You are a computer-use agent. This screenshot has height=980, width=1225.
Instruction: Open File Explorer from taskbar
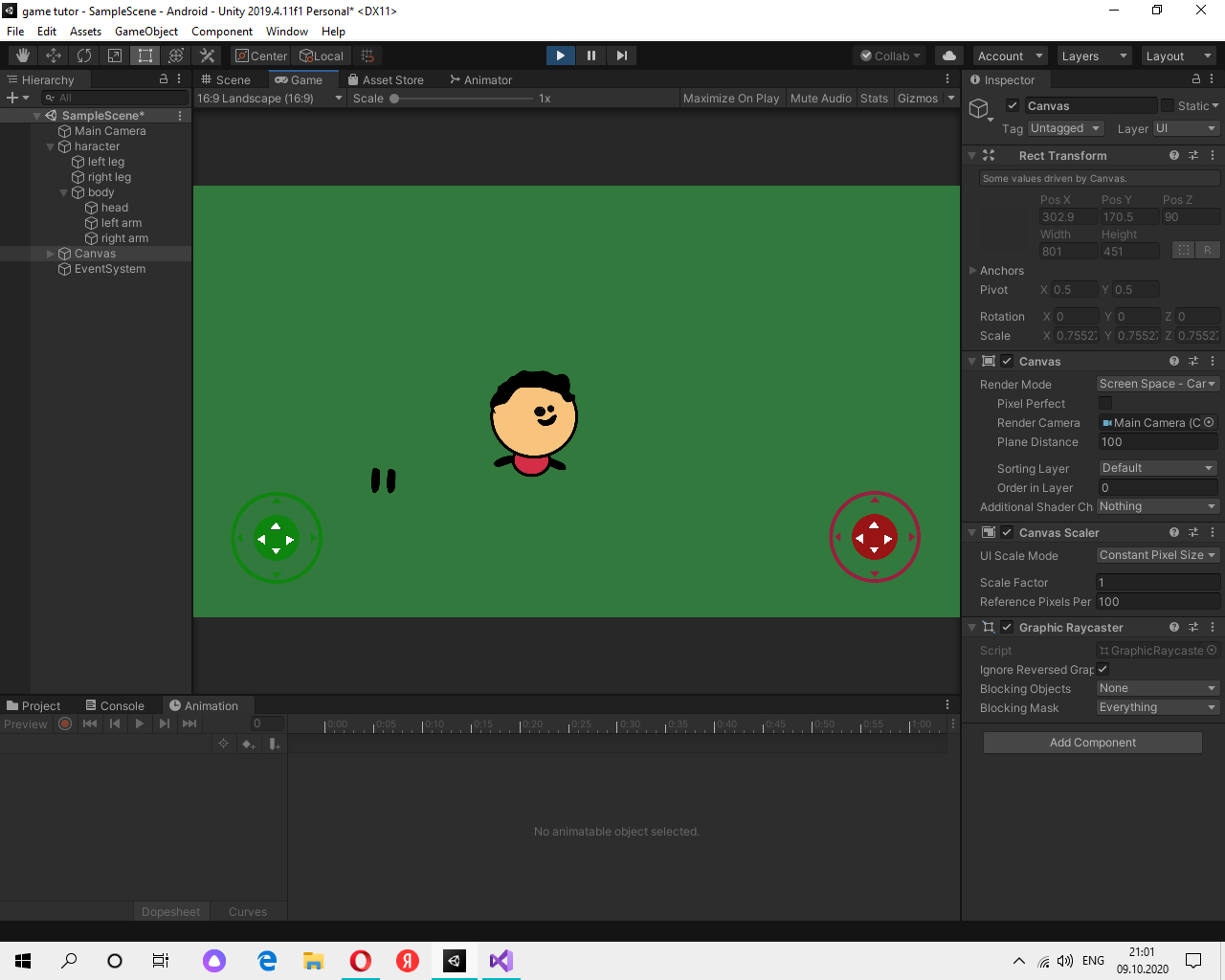[x=313, y=961]
